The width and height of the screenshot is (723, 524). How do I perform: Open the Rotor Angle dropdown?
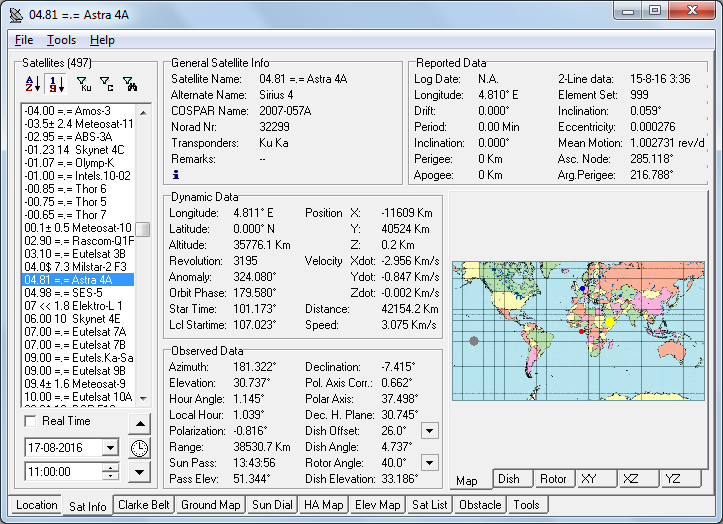tap(429, 463)
